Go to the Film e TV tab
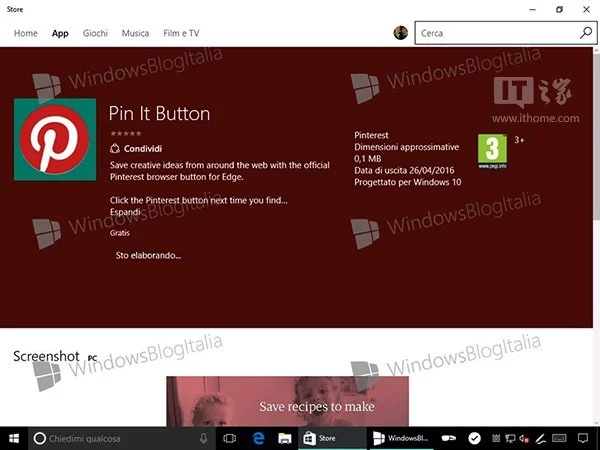 pos(181,33)
